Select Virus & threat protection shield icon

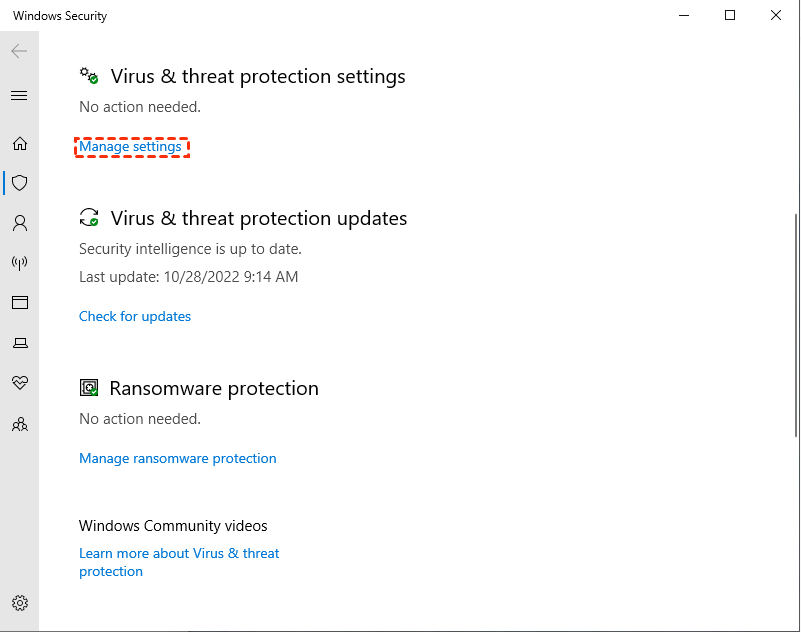click(19, 183)
